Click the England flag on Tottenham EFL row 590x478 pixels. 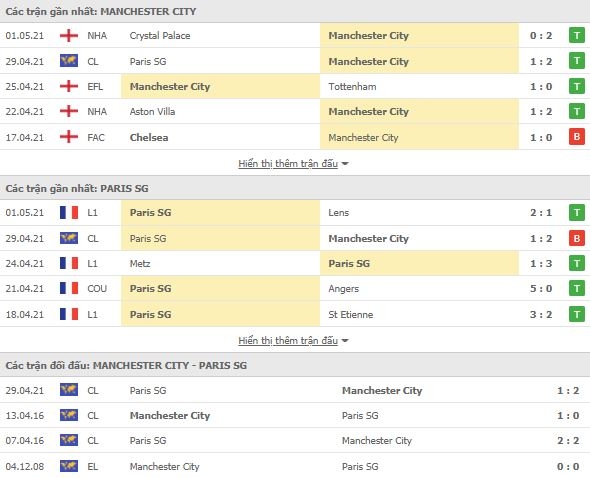click(x=69, y=86)
